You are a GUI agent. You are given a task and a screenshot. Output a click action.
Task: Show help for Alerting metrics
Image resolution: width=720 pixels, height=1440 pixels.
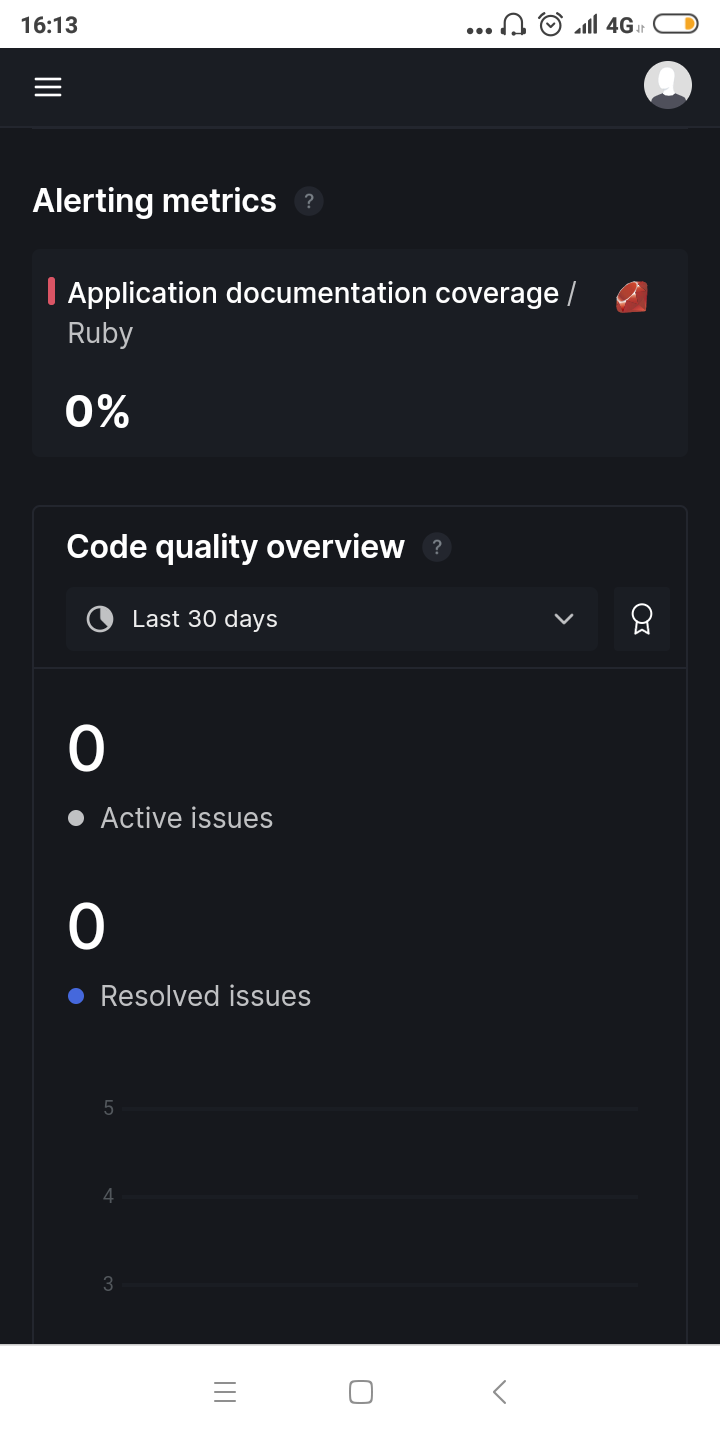[x=309, y=201]
